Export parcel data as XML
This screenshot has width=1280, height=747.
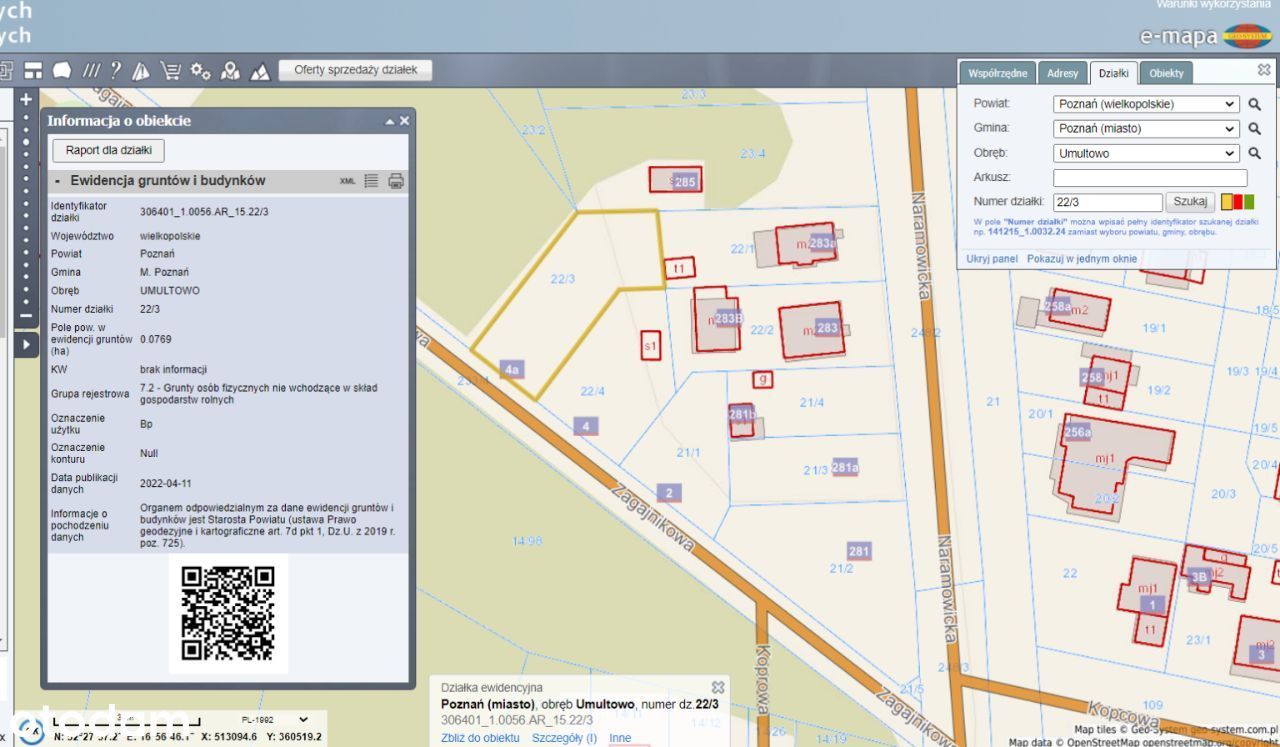[x=347, y=181]
